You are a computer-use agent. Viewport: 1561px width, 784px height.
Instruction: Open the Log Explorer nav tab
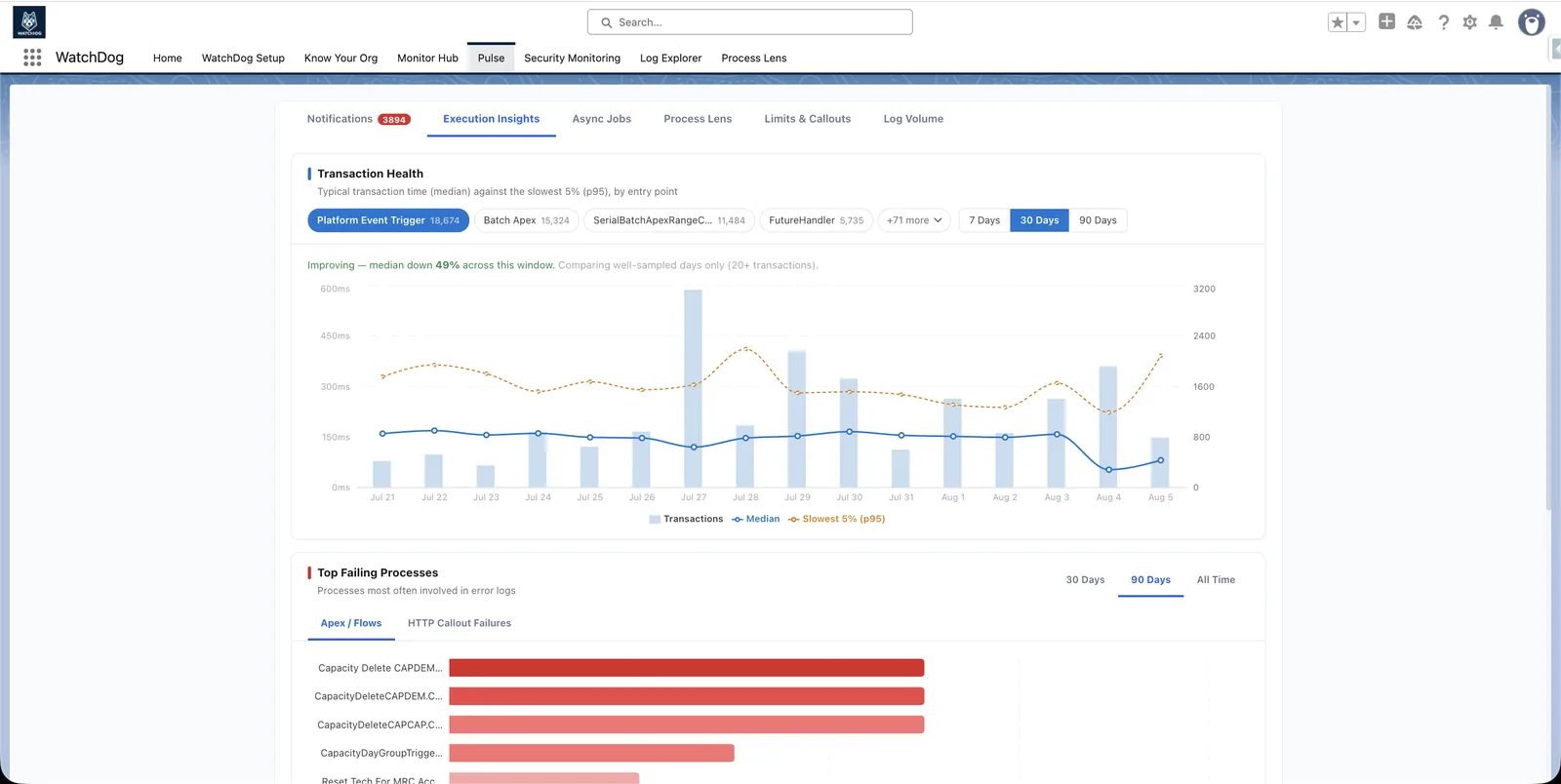click(670, 59)
